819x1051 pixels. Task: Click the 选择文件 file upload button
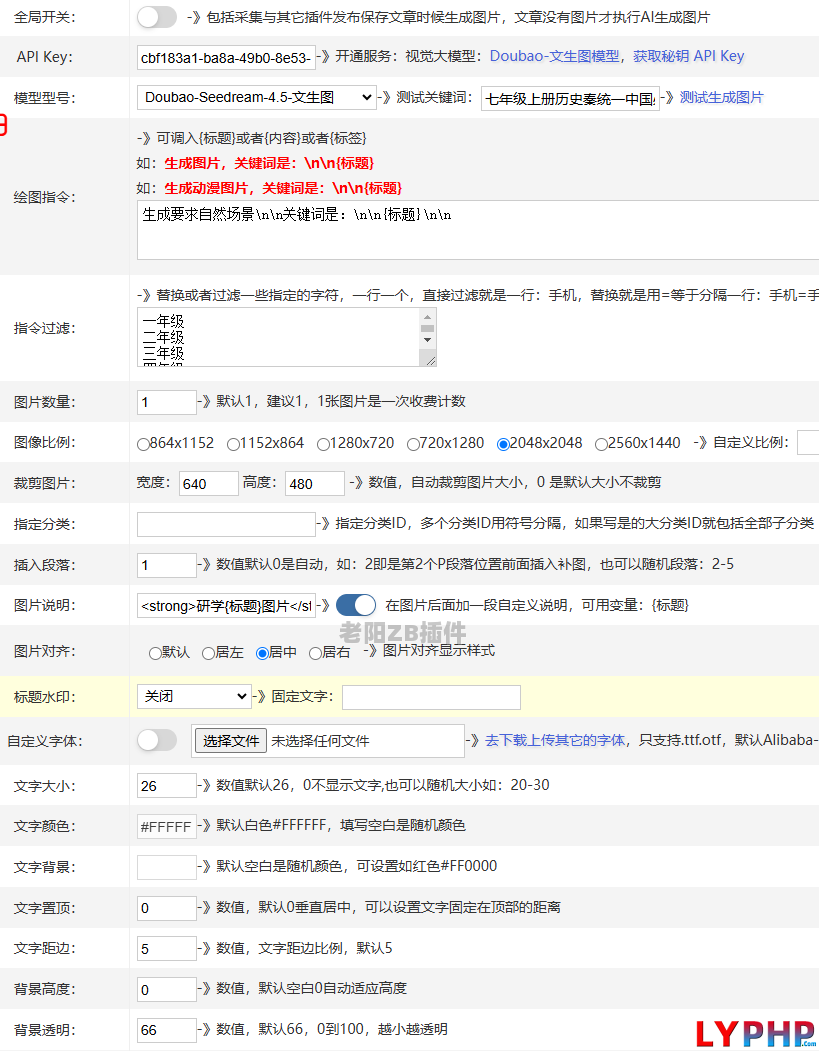(x=231, y=741)
